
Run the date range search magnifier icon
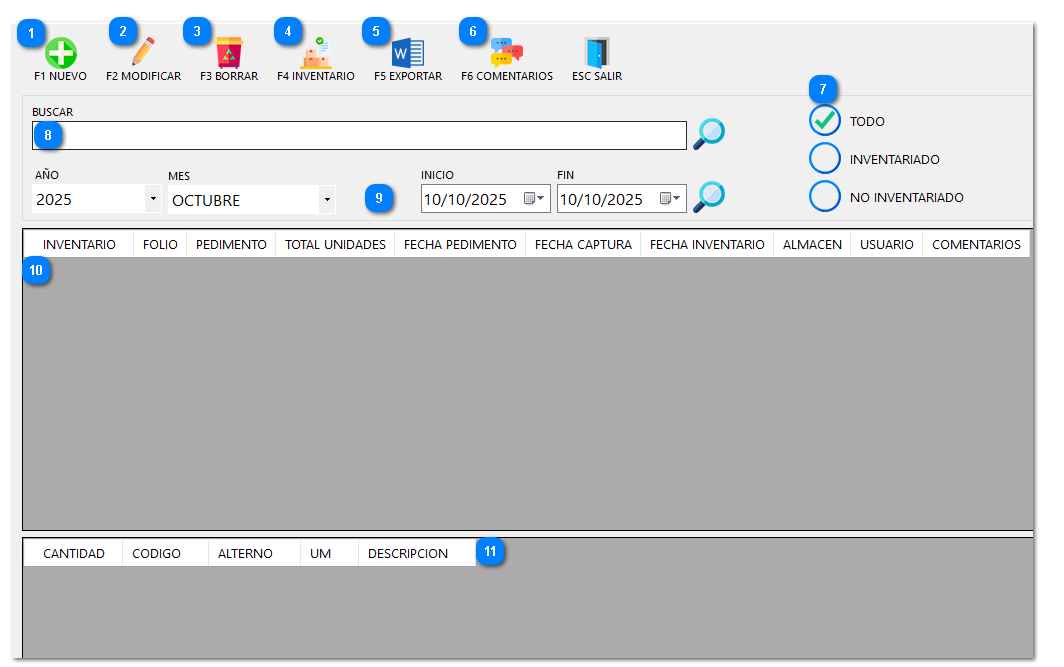point(709,197)
